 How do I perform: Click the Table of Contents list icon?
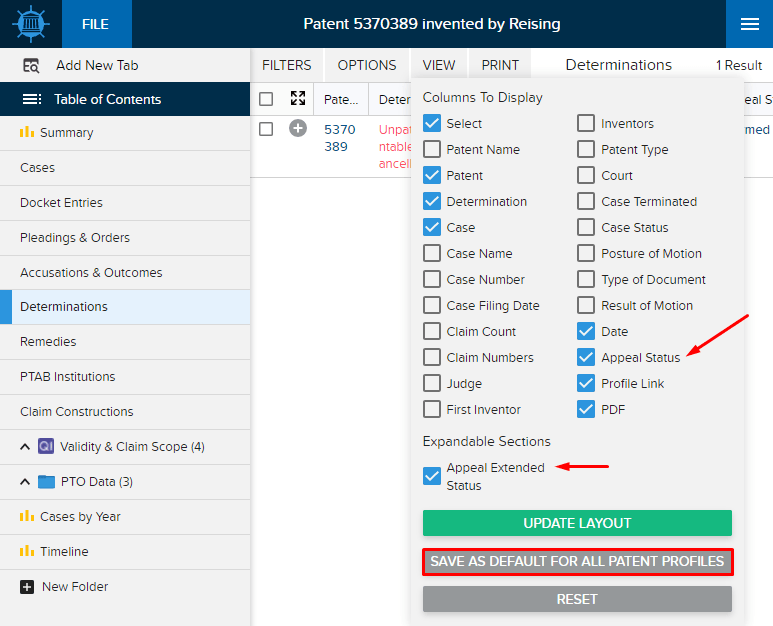32,99
